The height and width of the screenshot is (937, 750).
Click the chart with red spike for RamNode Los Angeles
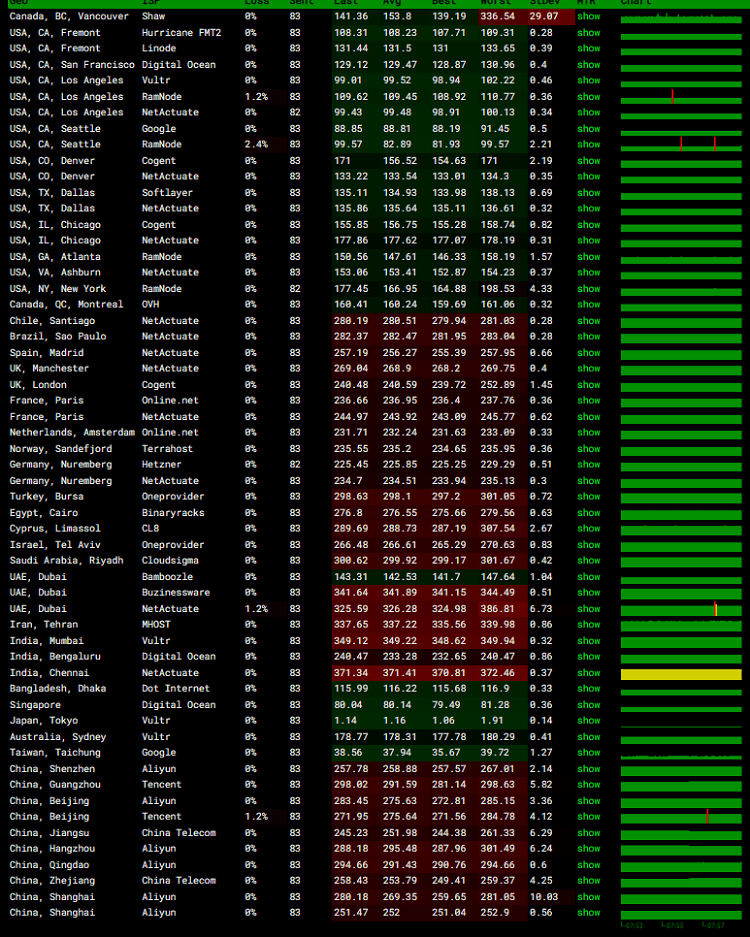(681, 97)
